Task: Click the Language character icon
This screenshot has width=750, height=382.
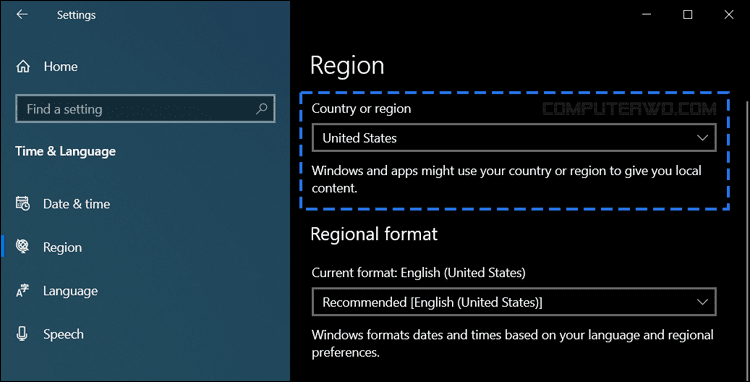Action: pyautogui.click(x=22, y=291)
